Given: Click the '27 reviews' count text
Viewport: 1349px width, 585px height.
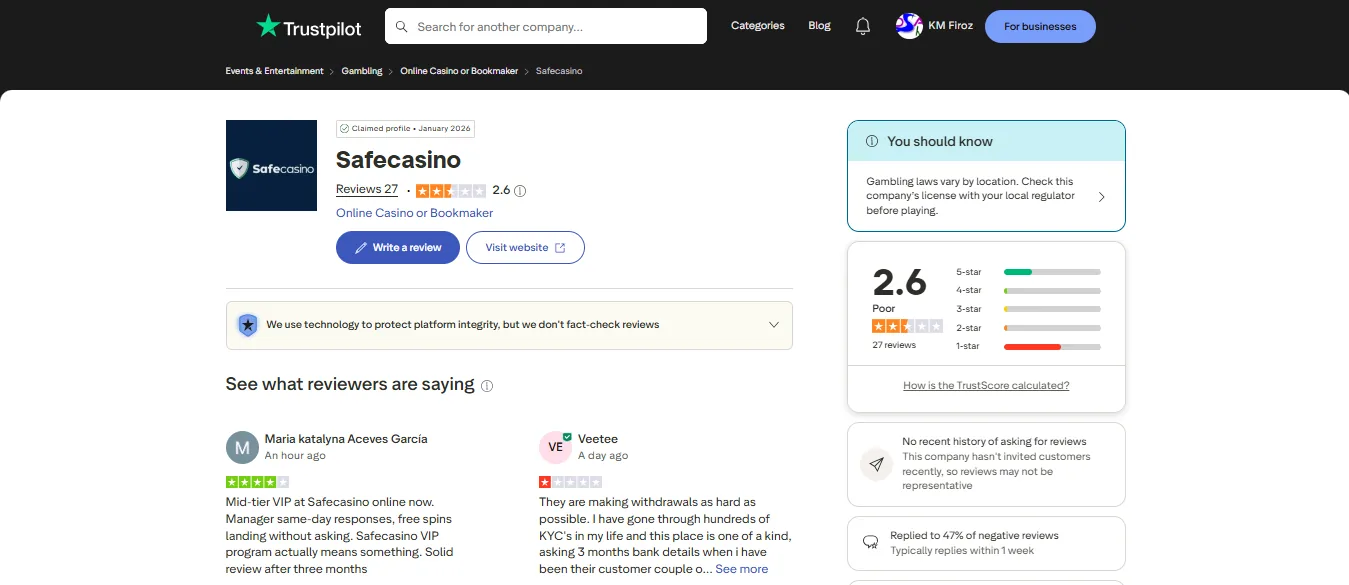Looking at the screenshot, I should (x=894, y=345).
